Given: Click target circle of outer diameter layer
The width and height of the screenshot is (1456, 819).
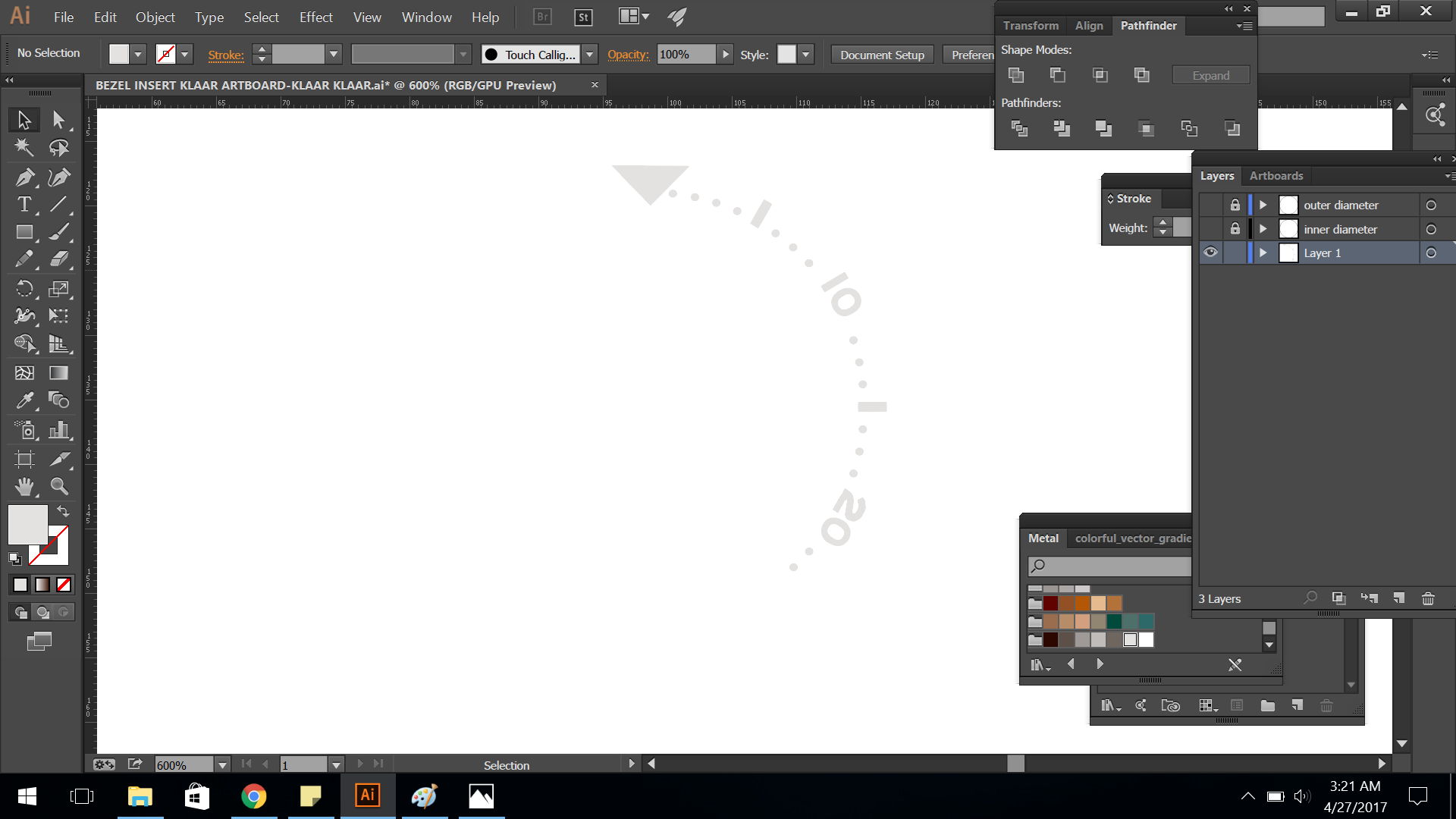Looking at the screenshot, I should [1431, 205].
